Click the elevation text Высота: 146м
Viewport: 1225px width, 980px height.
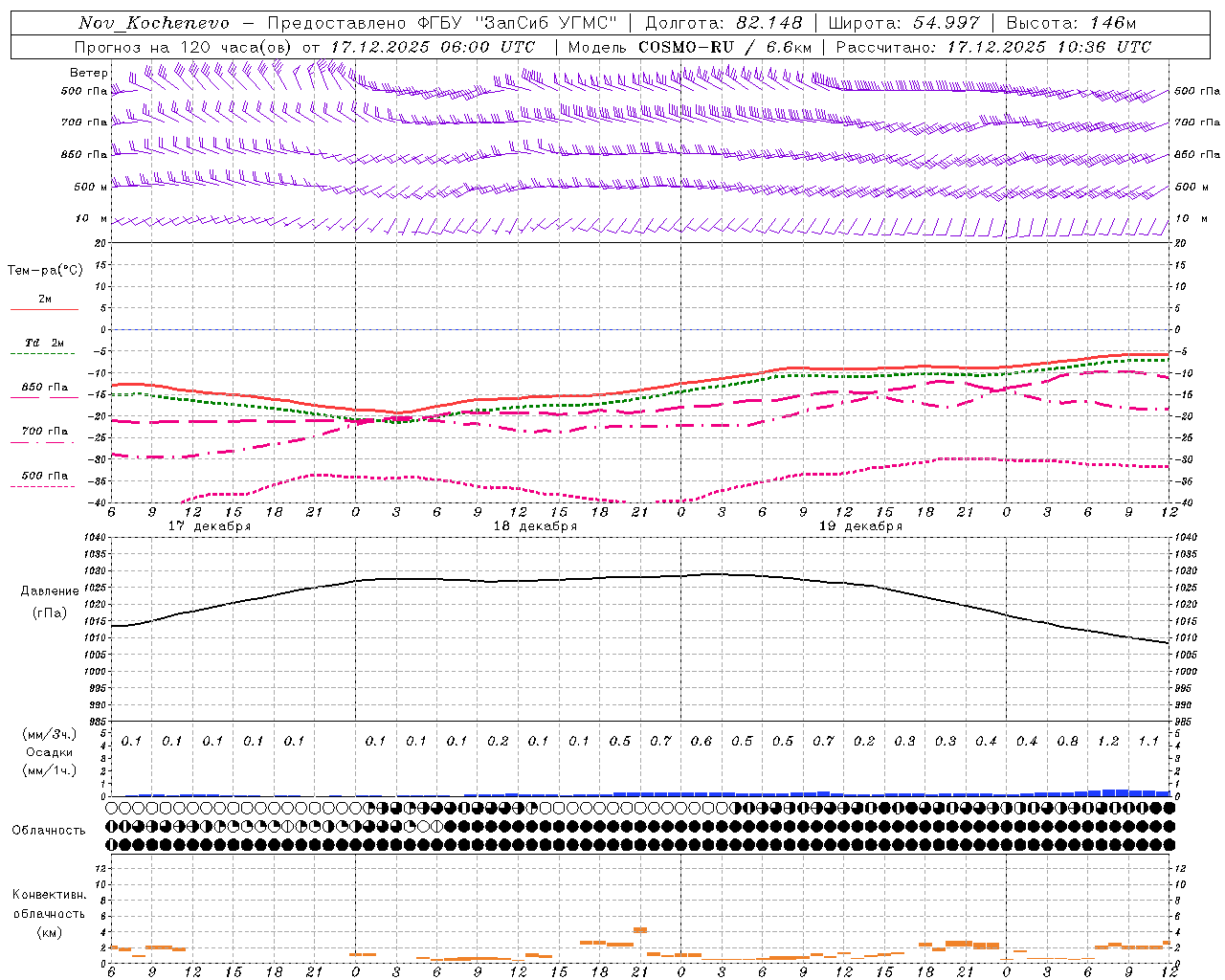1072,23
